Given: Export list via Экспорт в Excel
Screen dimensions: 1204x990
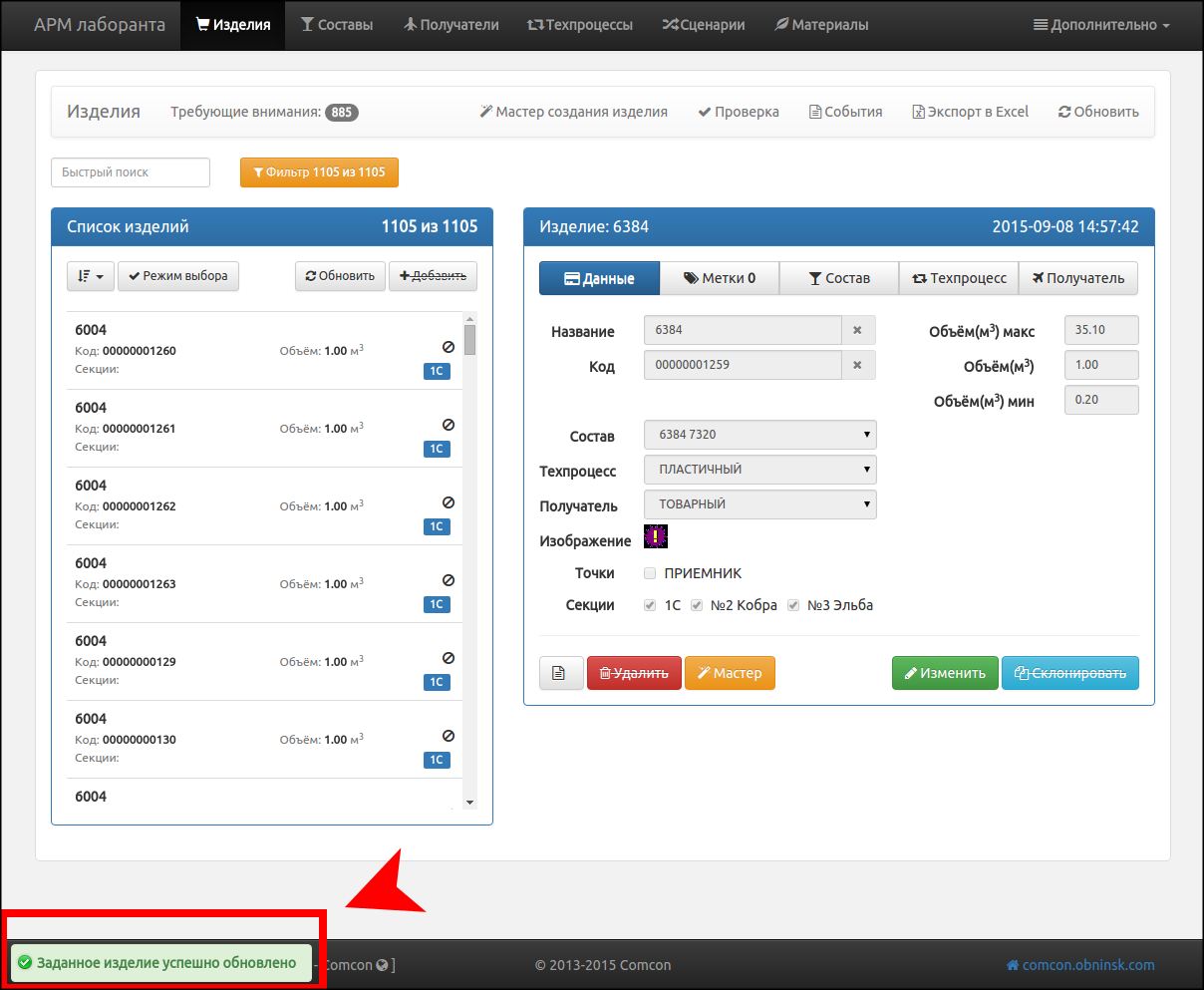Looking at the screenshot, I should point(971,112).
